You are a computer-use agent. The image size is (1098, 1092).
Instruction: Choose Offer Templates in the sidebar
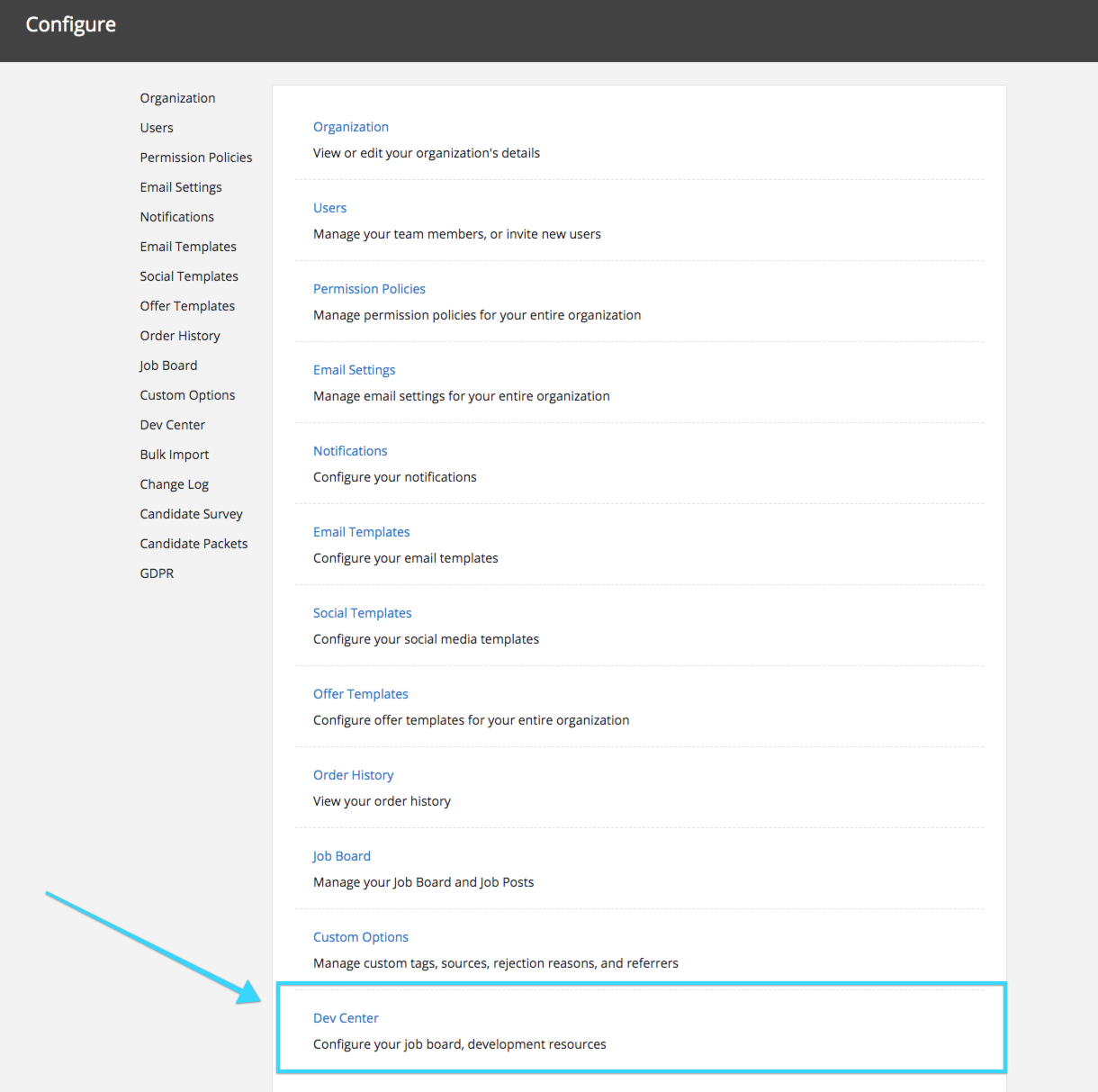click(187, 306)
